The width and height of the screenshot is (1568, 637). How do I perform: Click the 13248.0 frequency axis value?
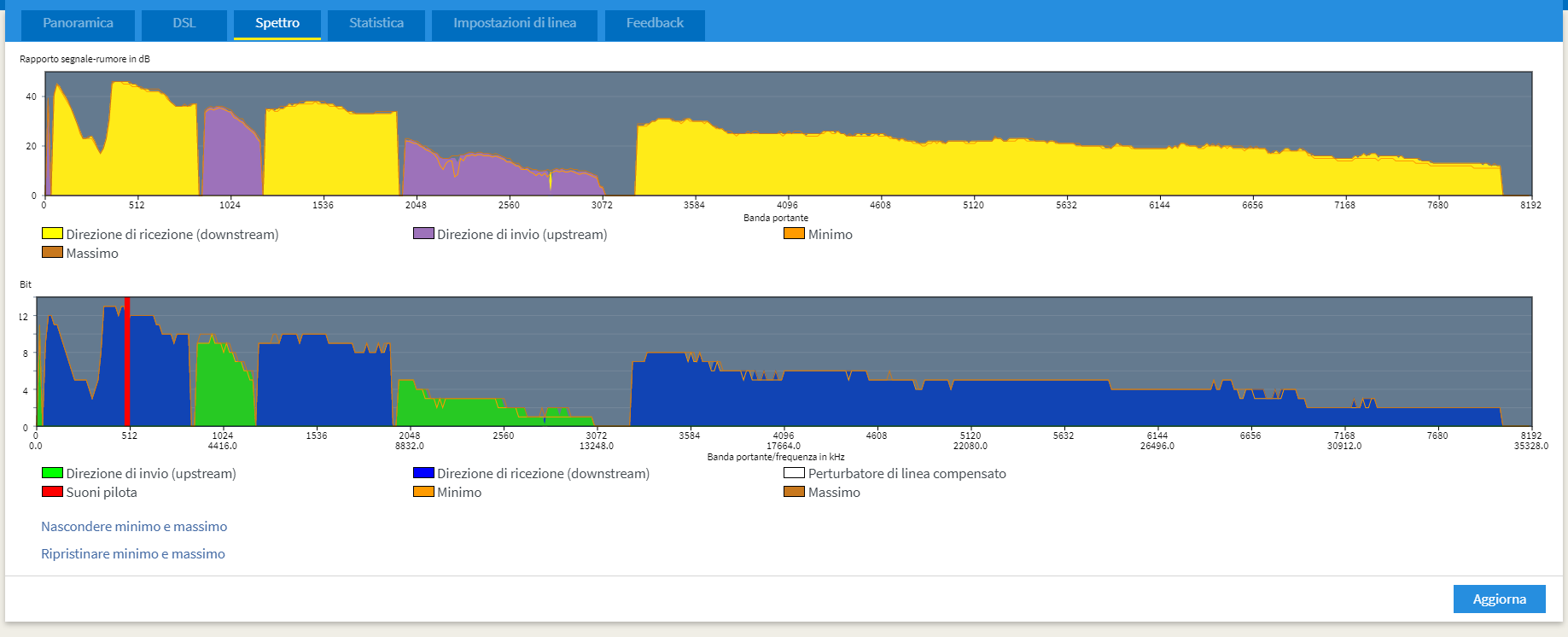coord(596,446)
